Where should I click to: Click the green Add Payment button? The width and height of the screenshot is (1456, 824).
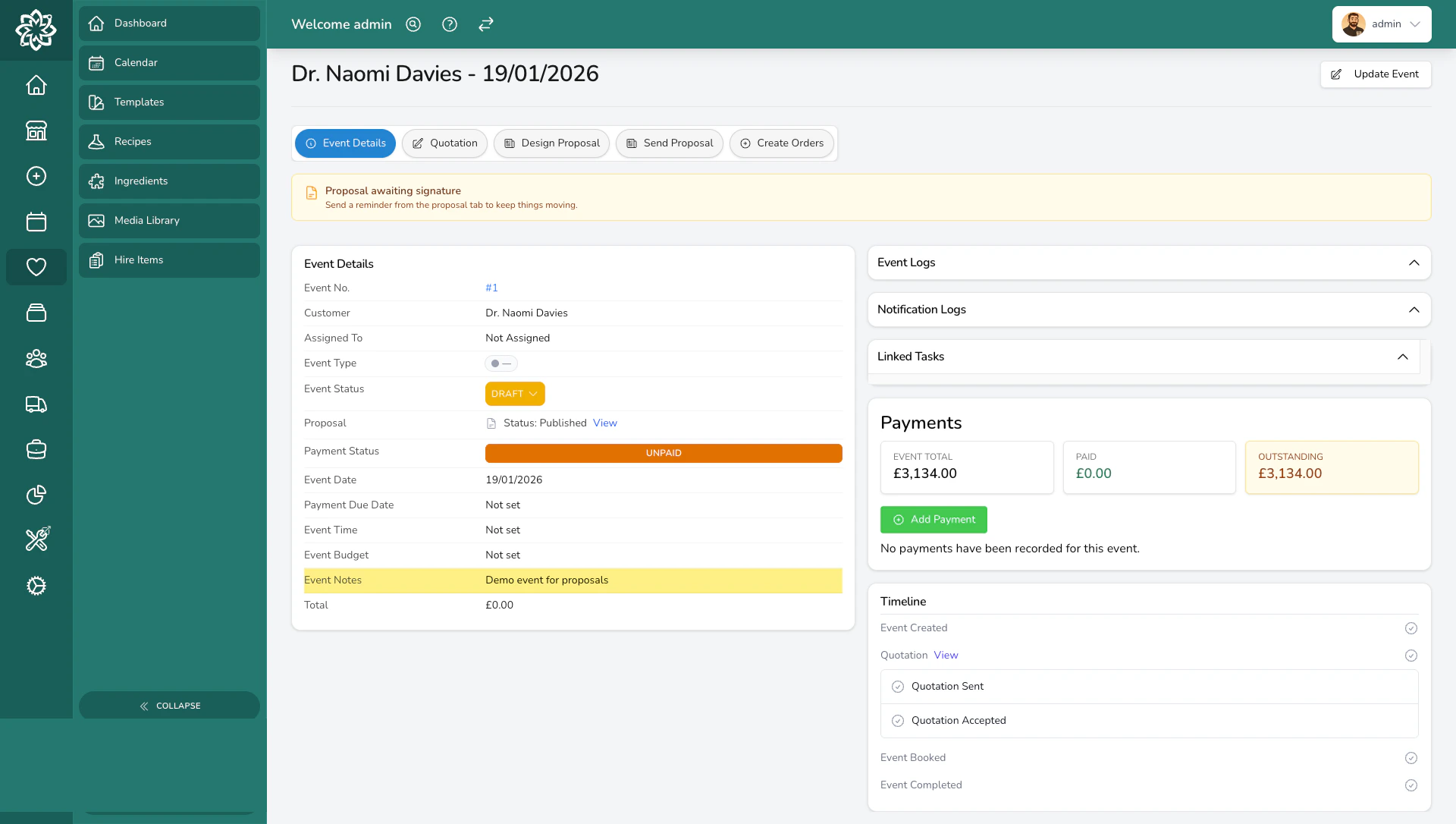934,520
